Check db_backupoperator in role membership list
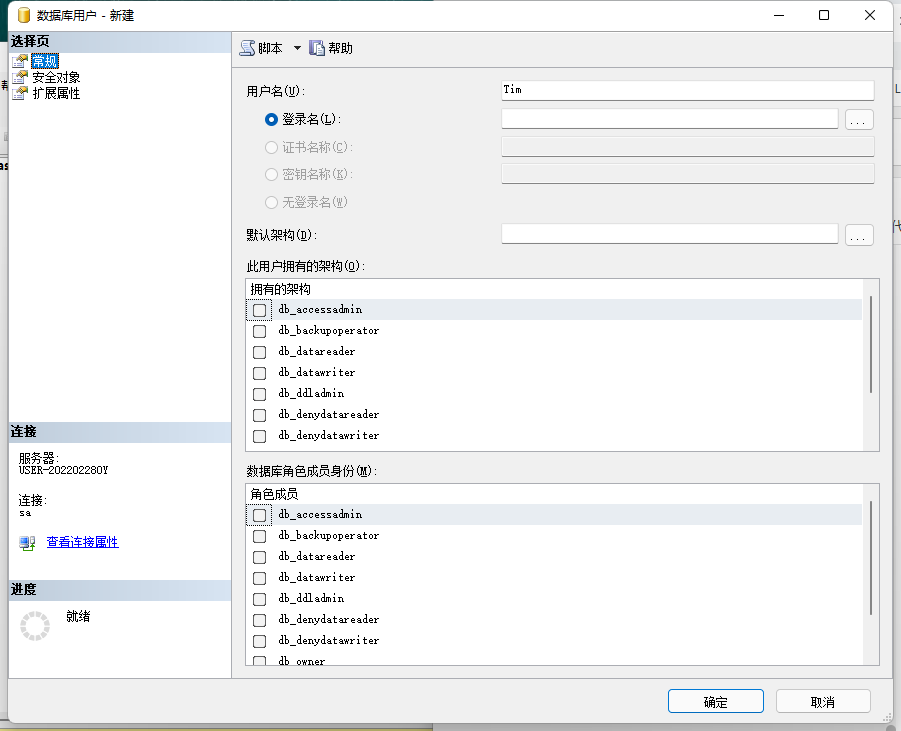The height and width of the screenshot is (731, 901). pos(260,536)
